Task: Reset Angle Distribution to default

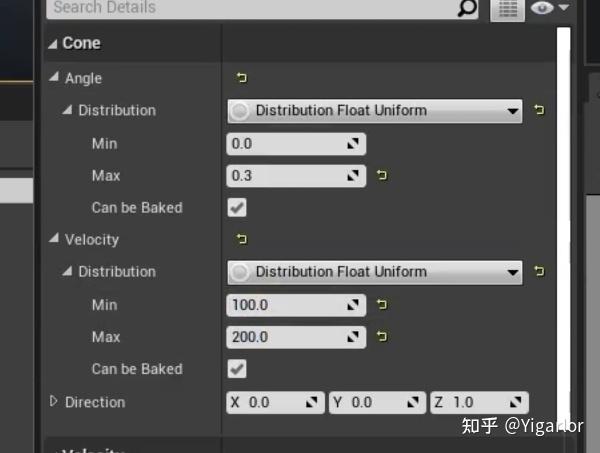Action: point(540,110)
